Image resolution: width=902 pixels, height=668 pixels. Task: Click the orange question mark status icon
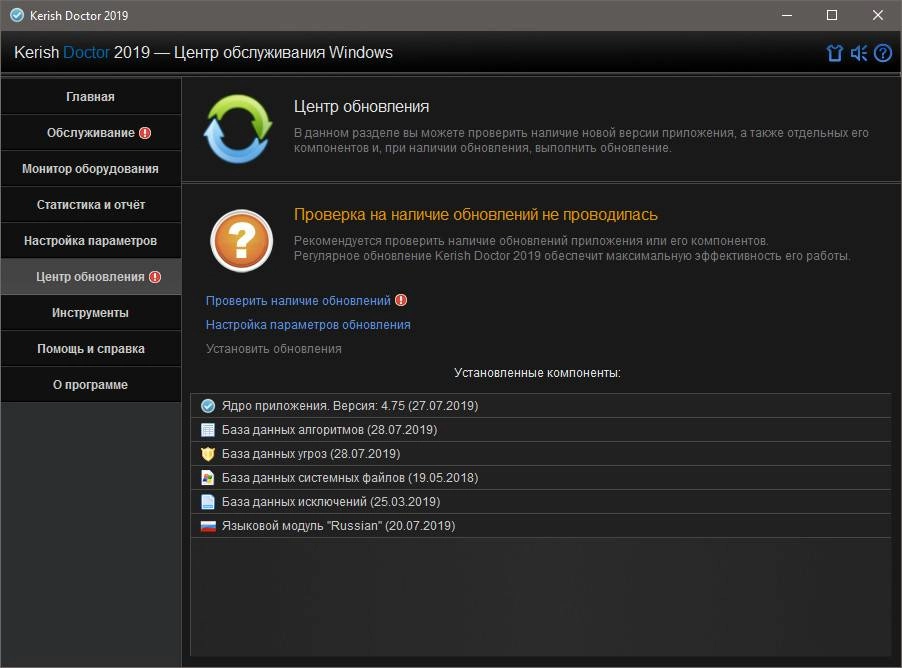[x=242, y=241]
